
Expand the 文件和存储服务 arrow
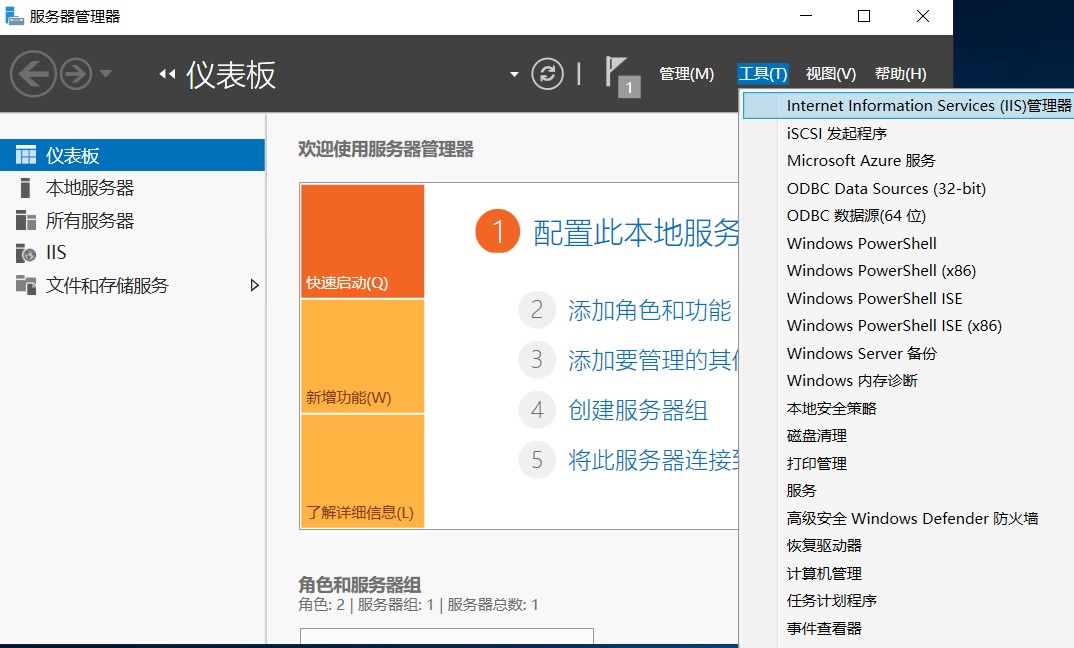[x=255, y=285]
